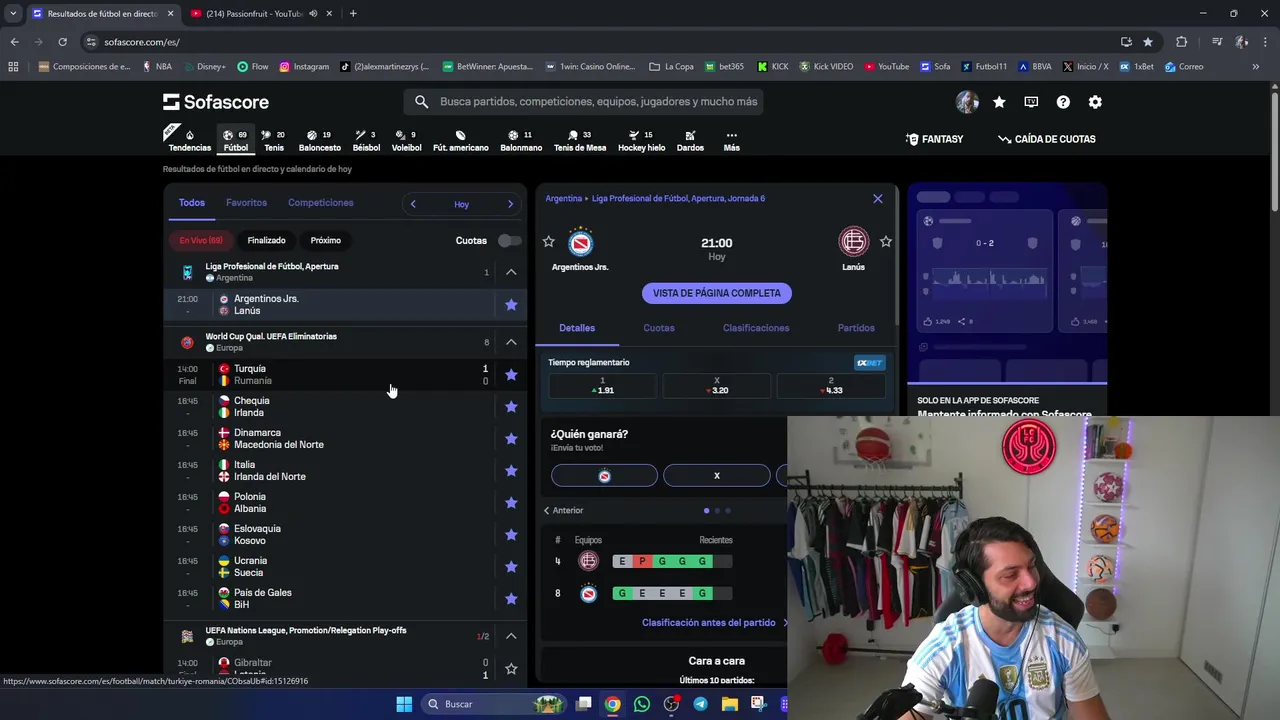Toggle star for Gibraltar match
This screenshot has width=1280, height=720.
click(x=511, y=669)
